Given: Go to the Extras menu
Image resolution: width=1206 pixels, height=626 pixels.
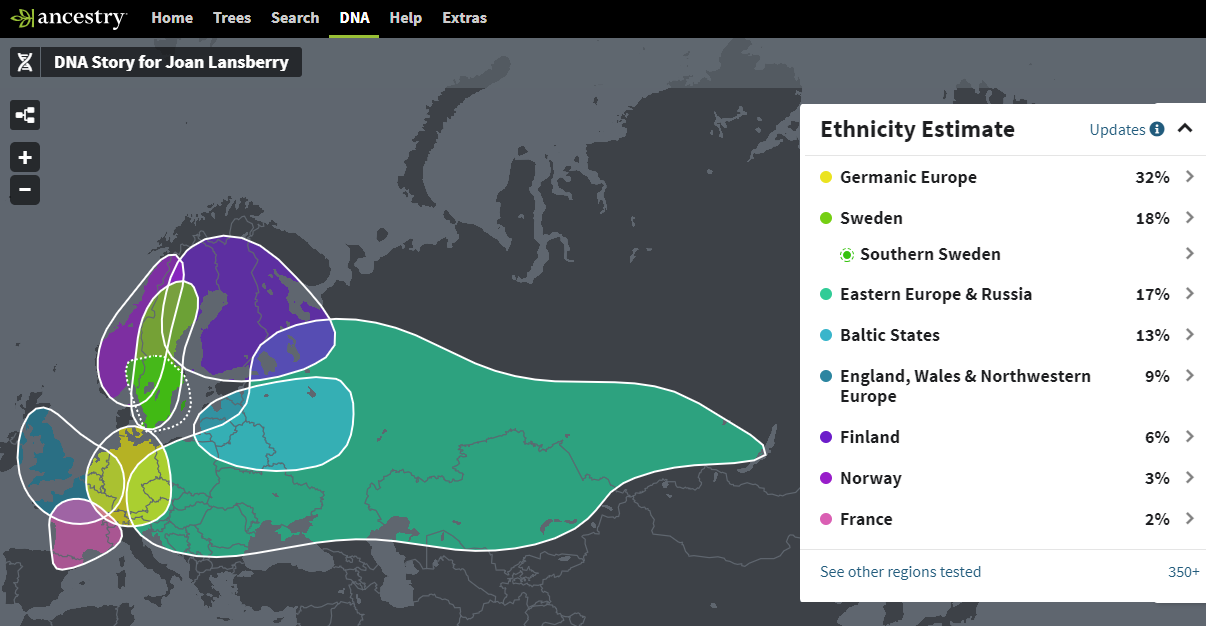Looking at the screenshot, I should click(x=464, y=18).
